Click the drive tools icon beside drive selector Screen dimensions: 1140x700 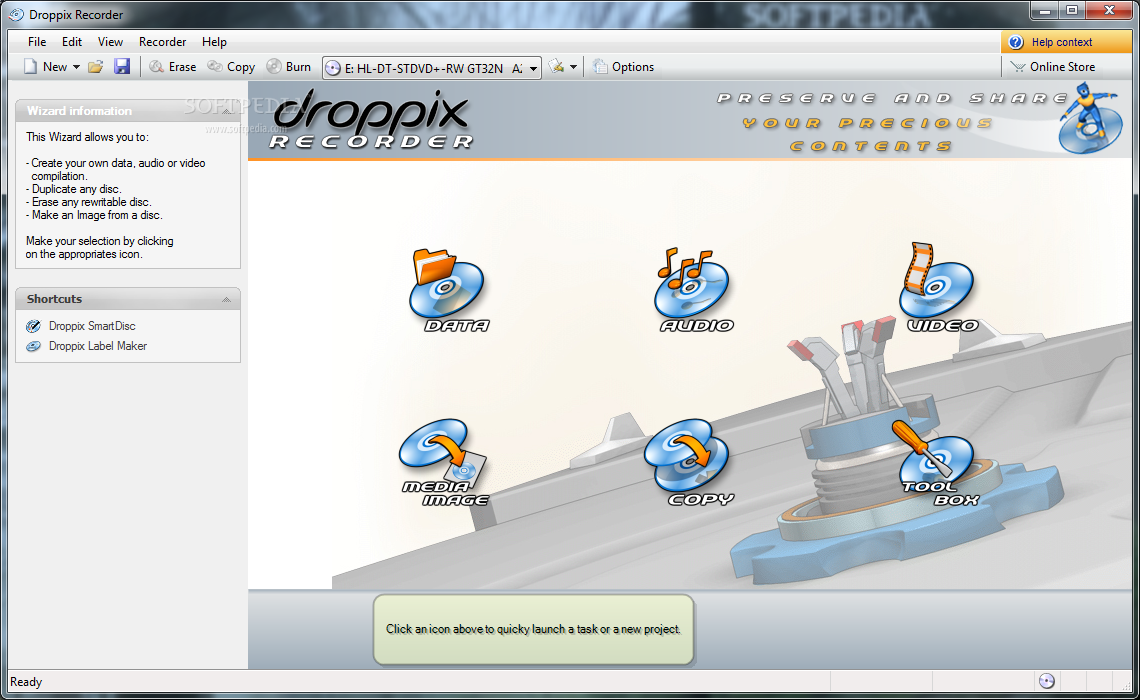tap(556, 67)
